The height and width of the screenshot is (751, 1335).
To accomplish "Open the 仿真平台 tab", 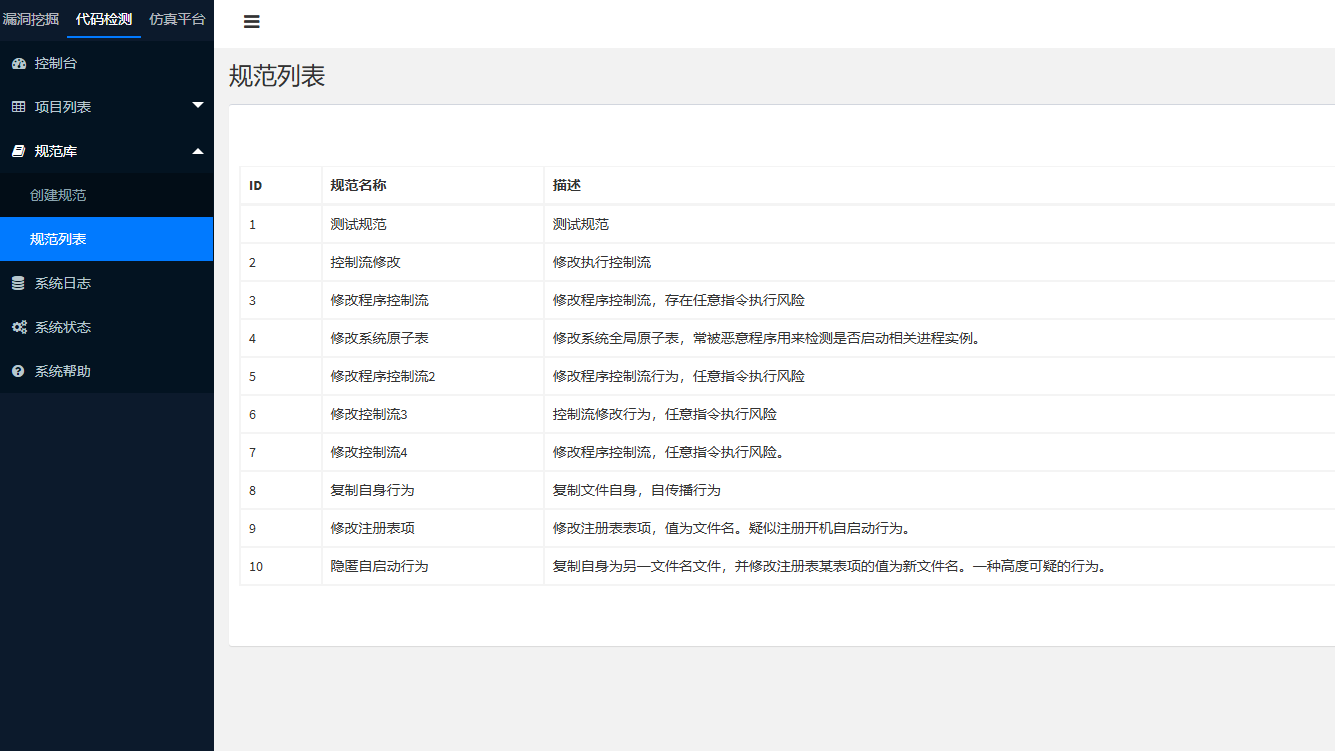I will [177, 18].
